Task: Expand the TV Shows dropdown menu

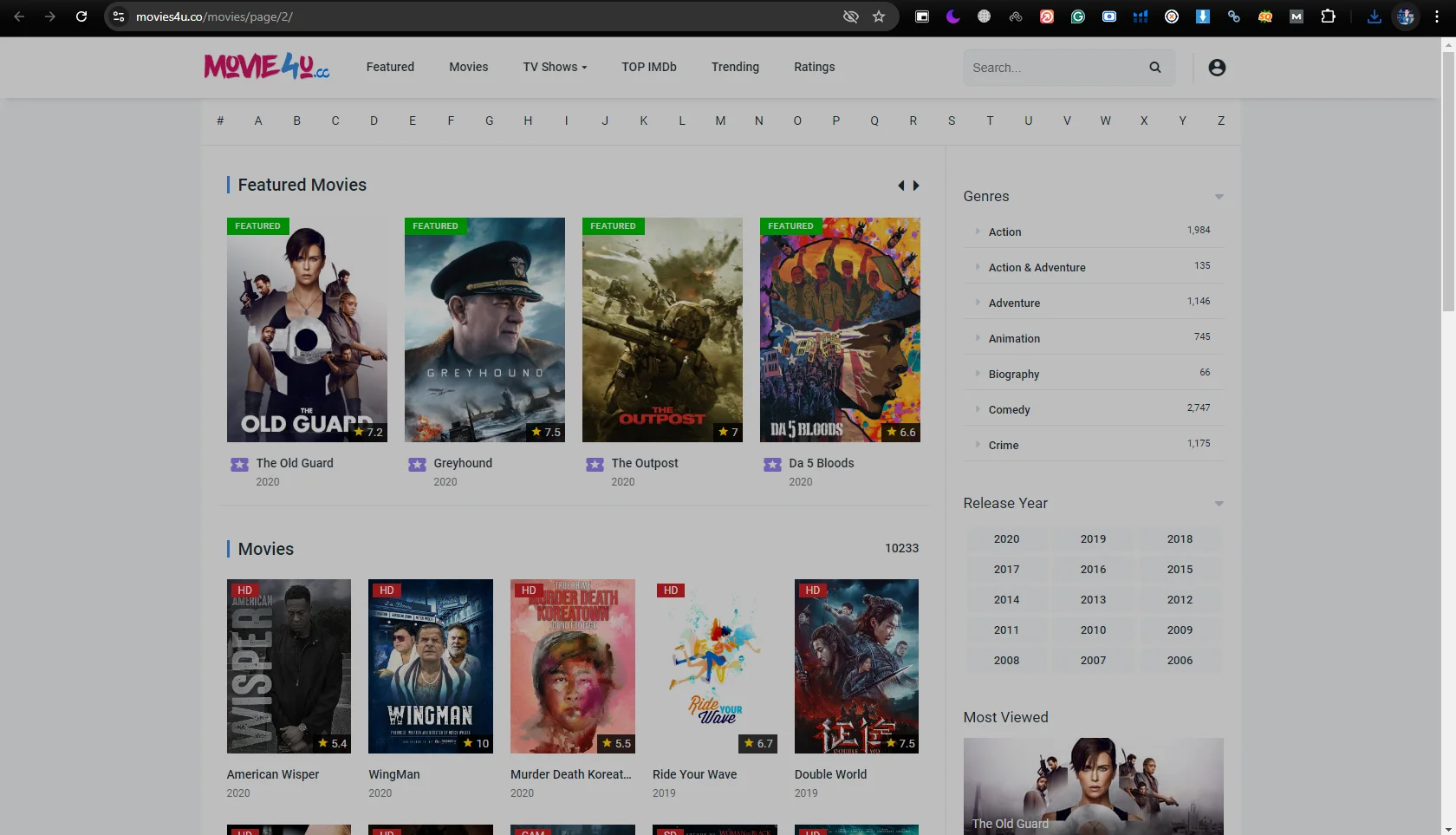Action: (x=555, y=67)
